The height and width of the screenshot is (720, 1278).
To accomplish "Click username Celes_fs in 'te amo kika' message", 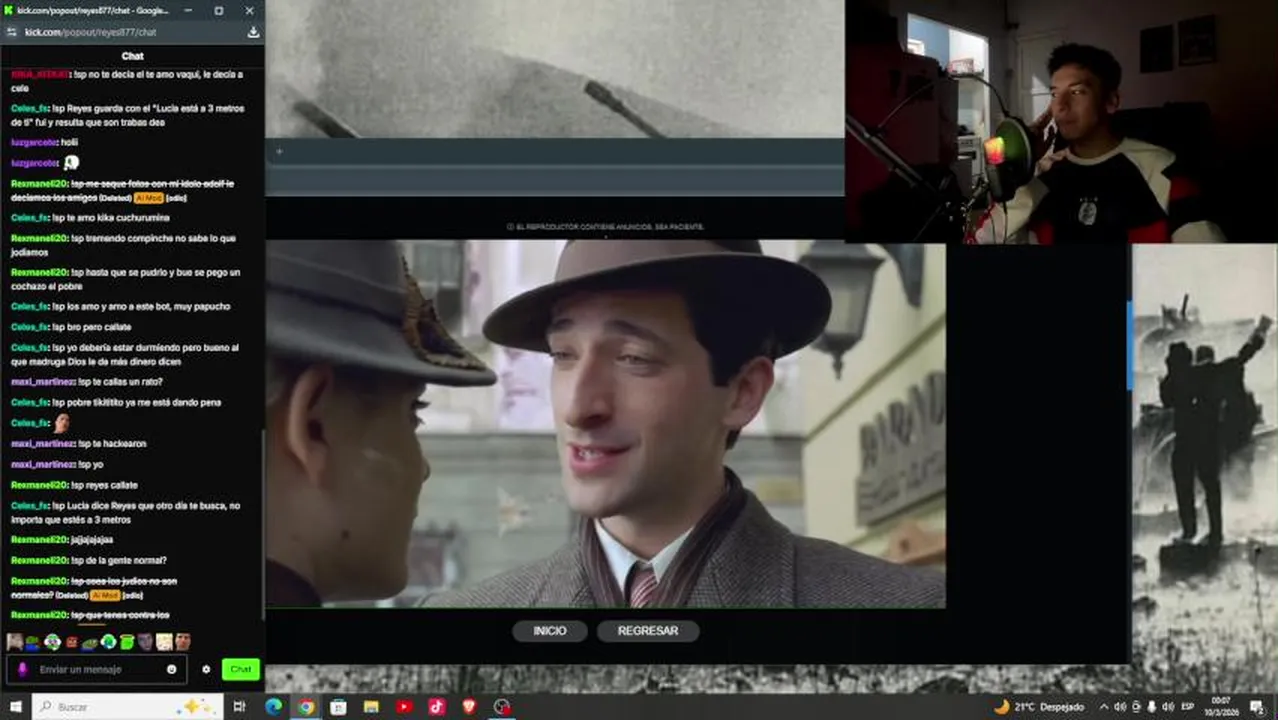I will [30, 217].
